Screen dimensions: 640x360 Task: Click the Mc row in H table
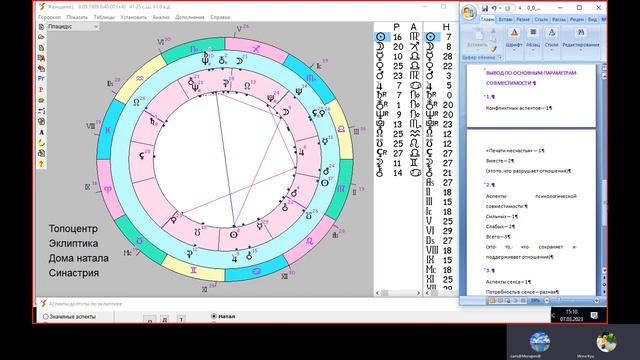pyautogui.click(x=439, y=269)
